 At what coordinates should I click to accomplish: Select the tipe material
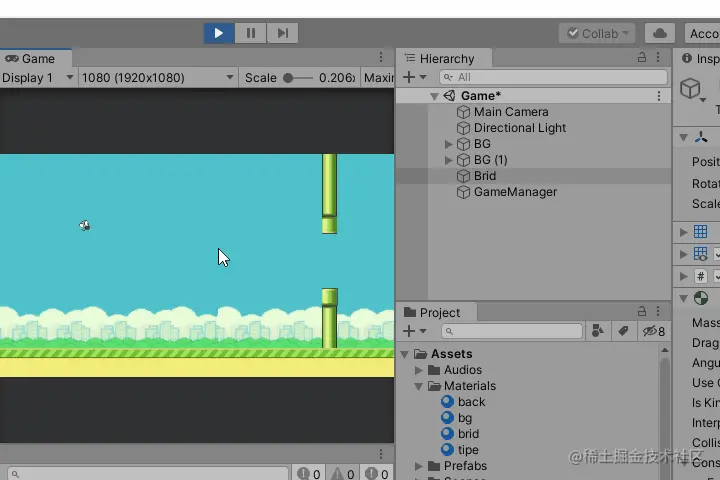[468, 450]
